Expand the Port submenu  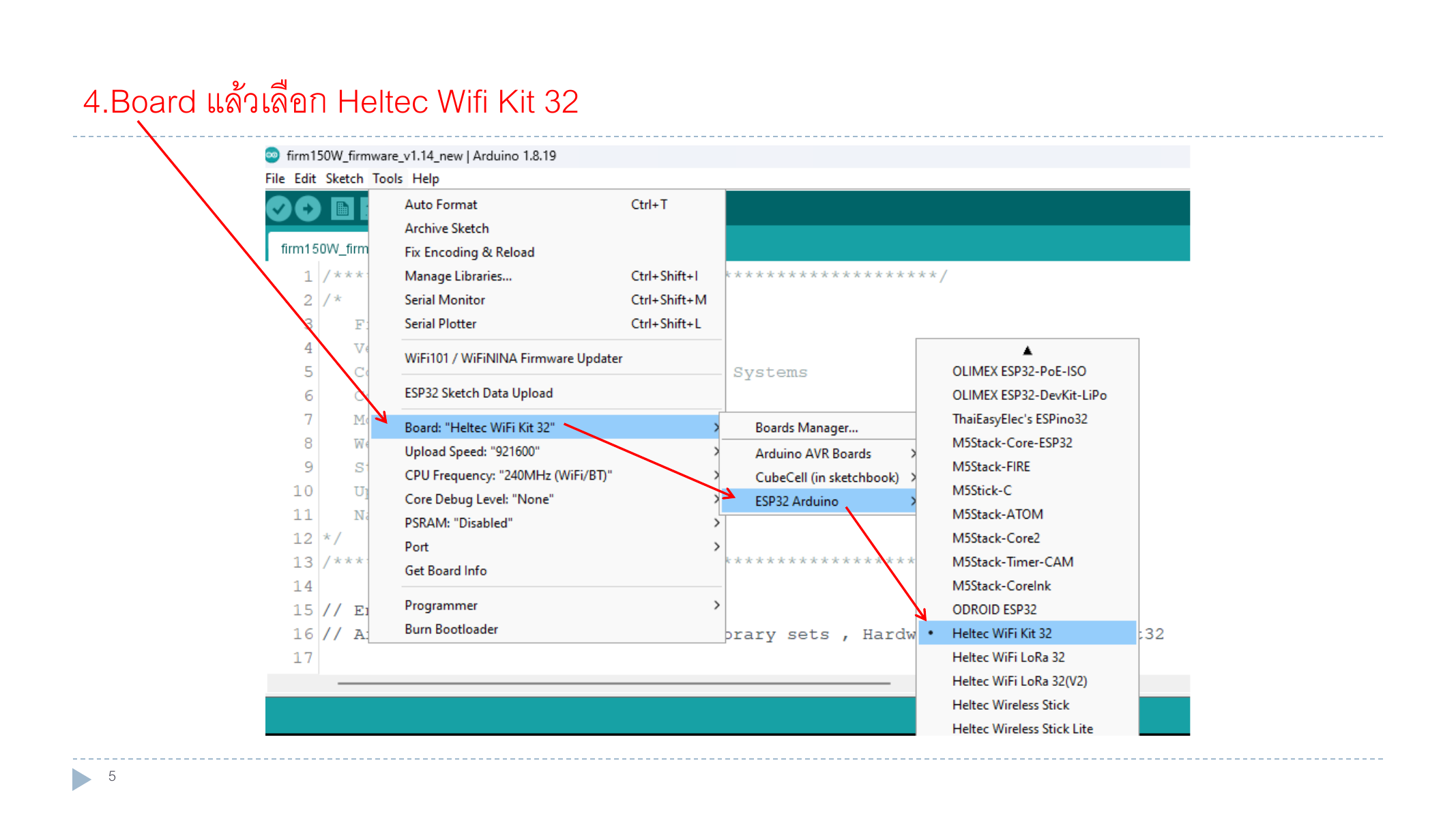[x=547, y=547]
